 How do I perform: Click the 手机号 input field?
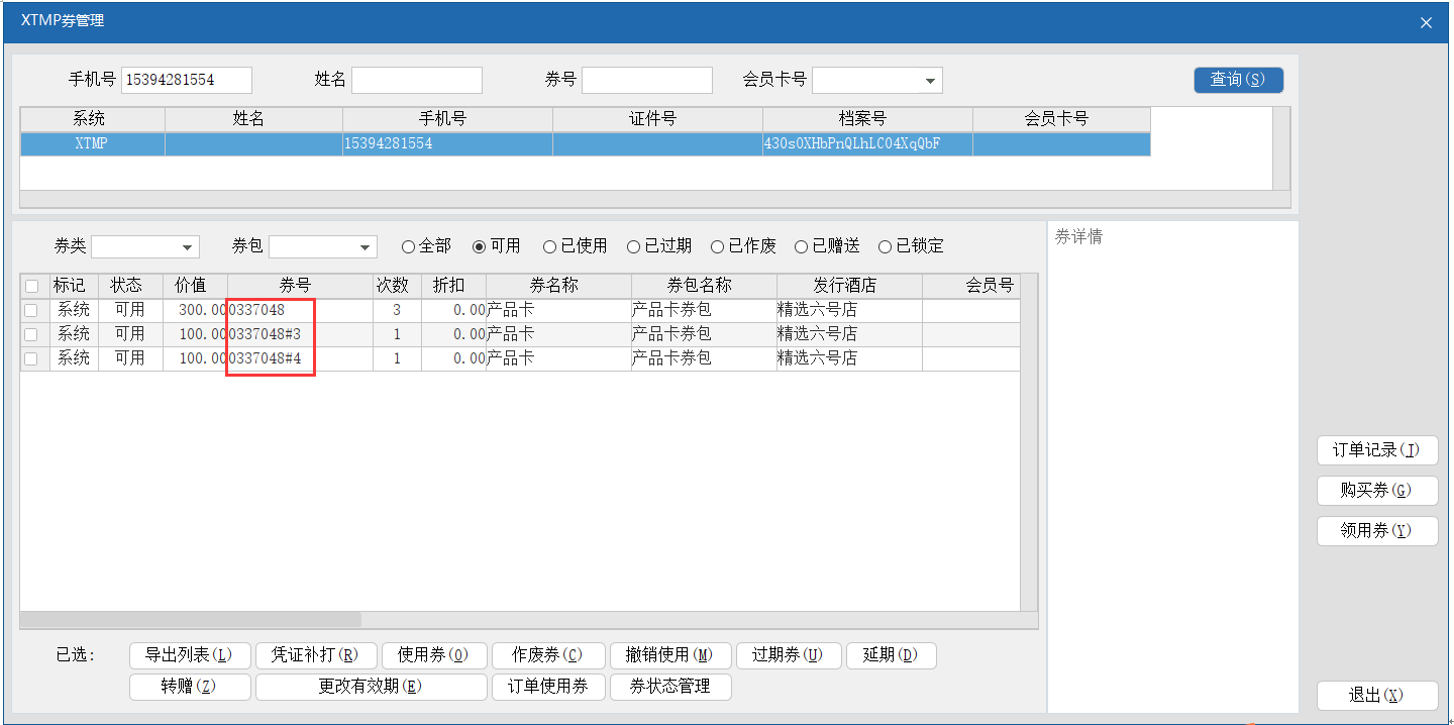click(x=186, y=80)
